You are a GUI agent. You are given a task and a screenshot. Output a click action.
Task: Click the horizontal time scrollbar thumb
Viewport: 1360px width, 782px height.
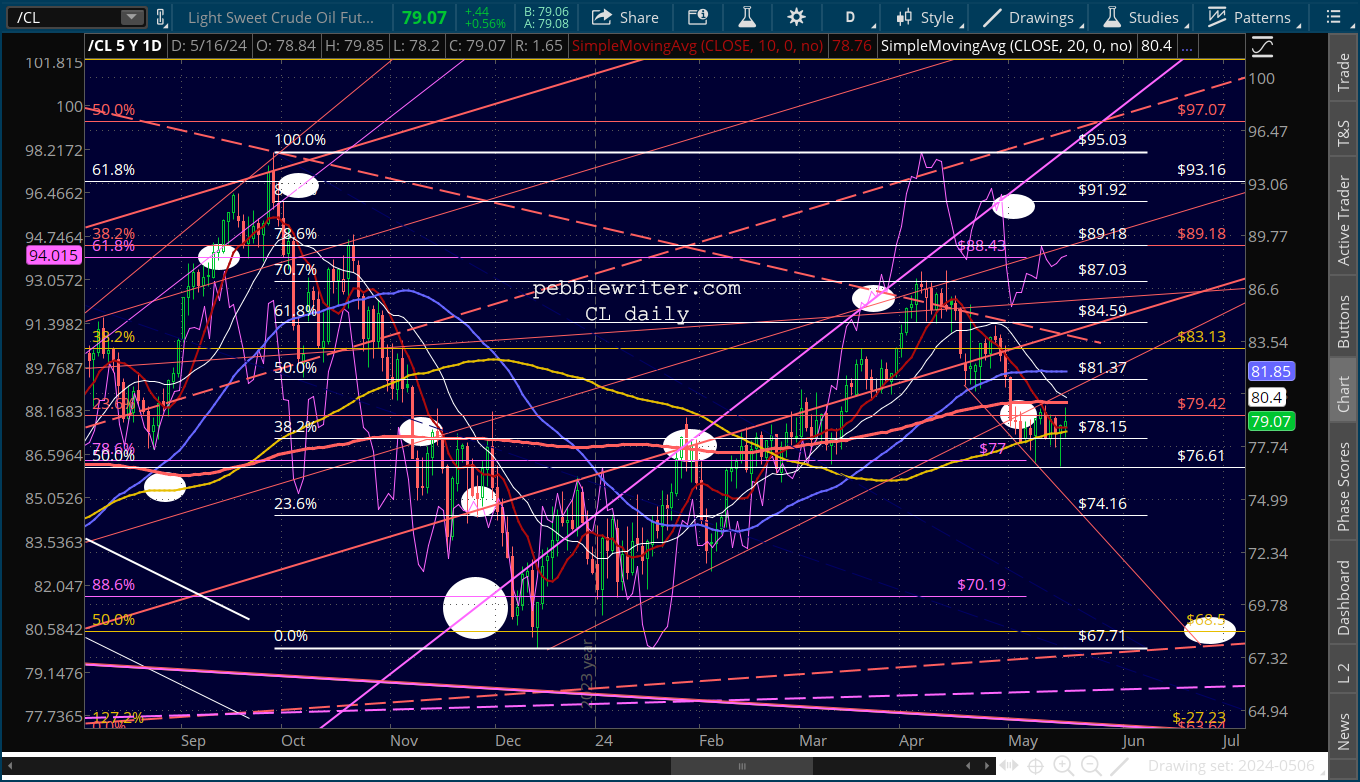point(740,766)
